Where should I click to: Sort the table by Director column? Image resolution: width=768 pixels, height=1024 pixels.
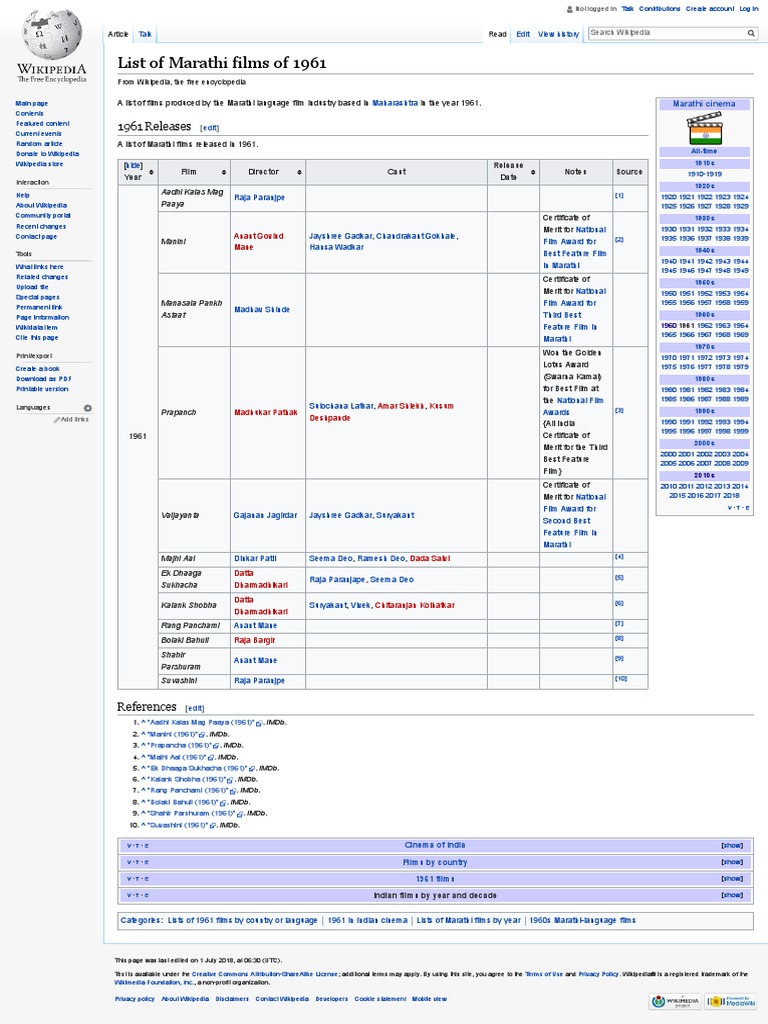pyautogui.click(x=299, y=172)
